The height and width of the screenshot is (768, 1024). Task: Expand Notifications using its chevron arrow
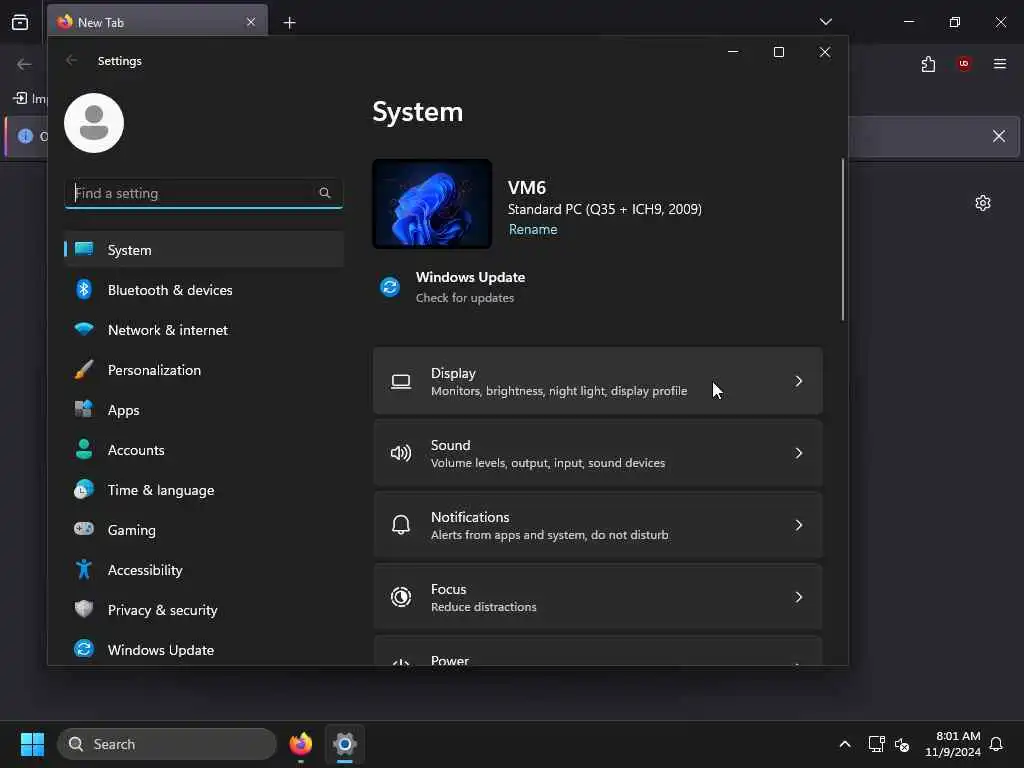coord(798,524)
